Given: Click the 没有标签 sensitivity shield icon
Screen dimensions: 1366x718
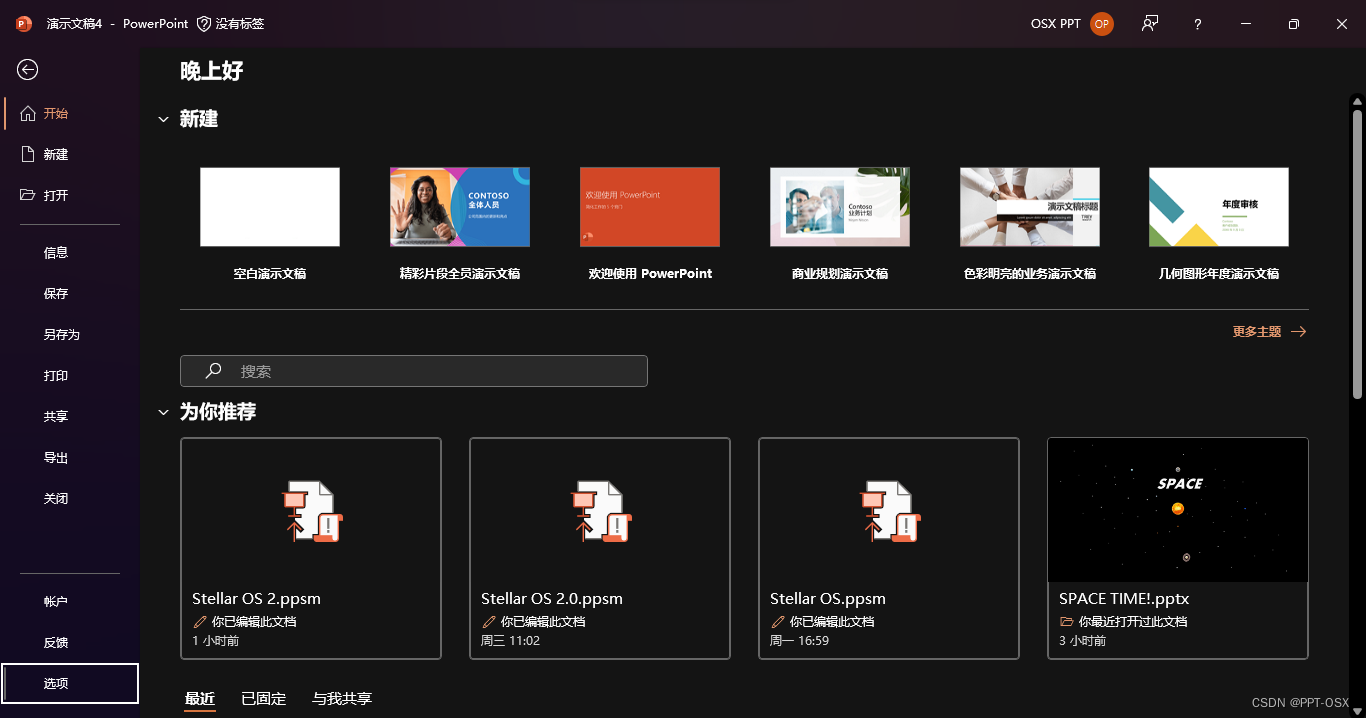Looking at the screenshot, I should coord(204,23).
